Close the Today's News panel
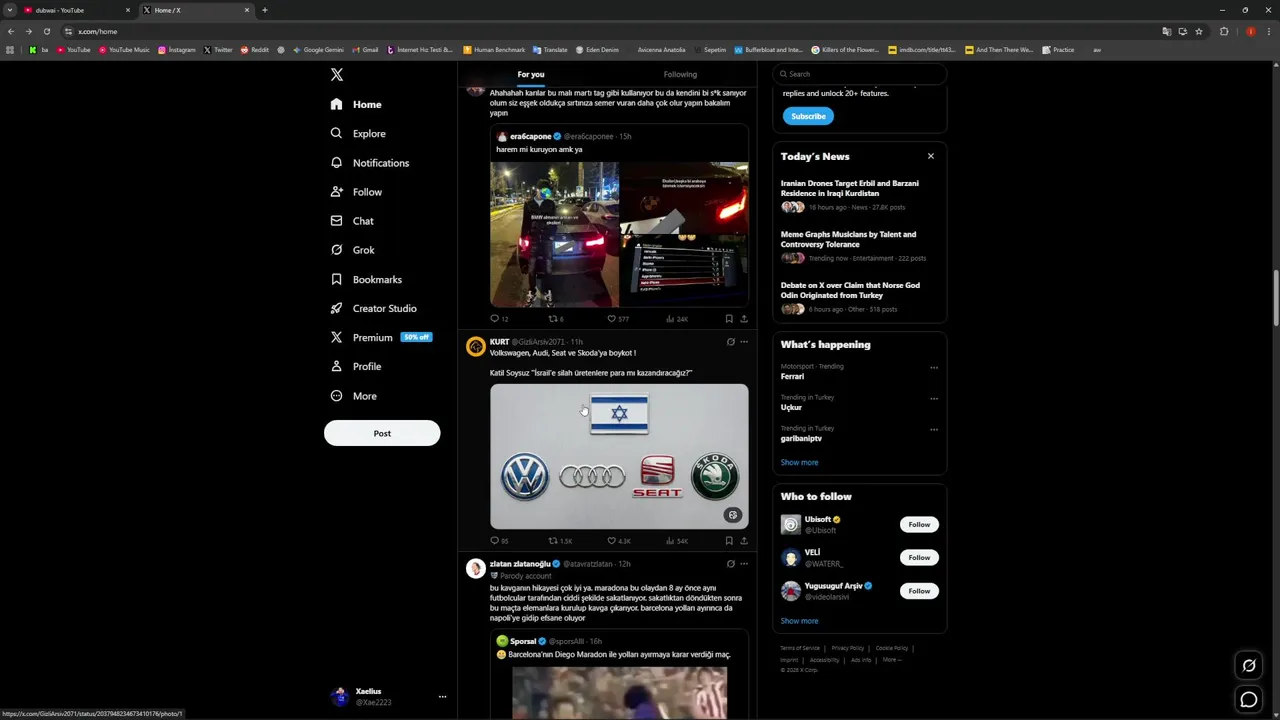 (x=930, y=156)
